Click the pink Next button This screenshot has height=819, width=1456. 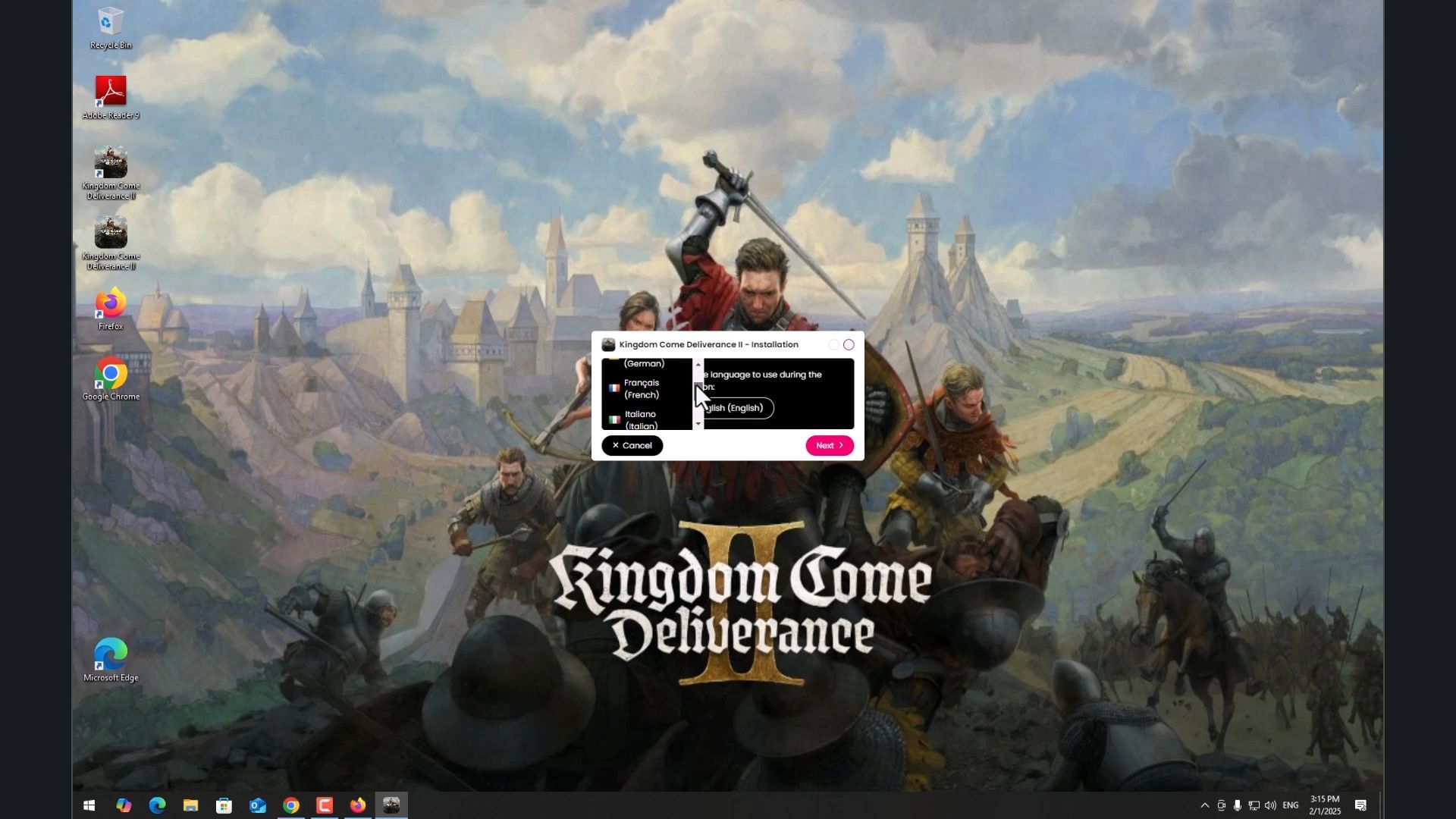[x=830, y=446]
